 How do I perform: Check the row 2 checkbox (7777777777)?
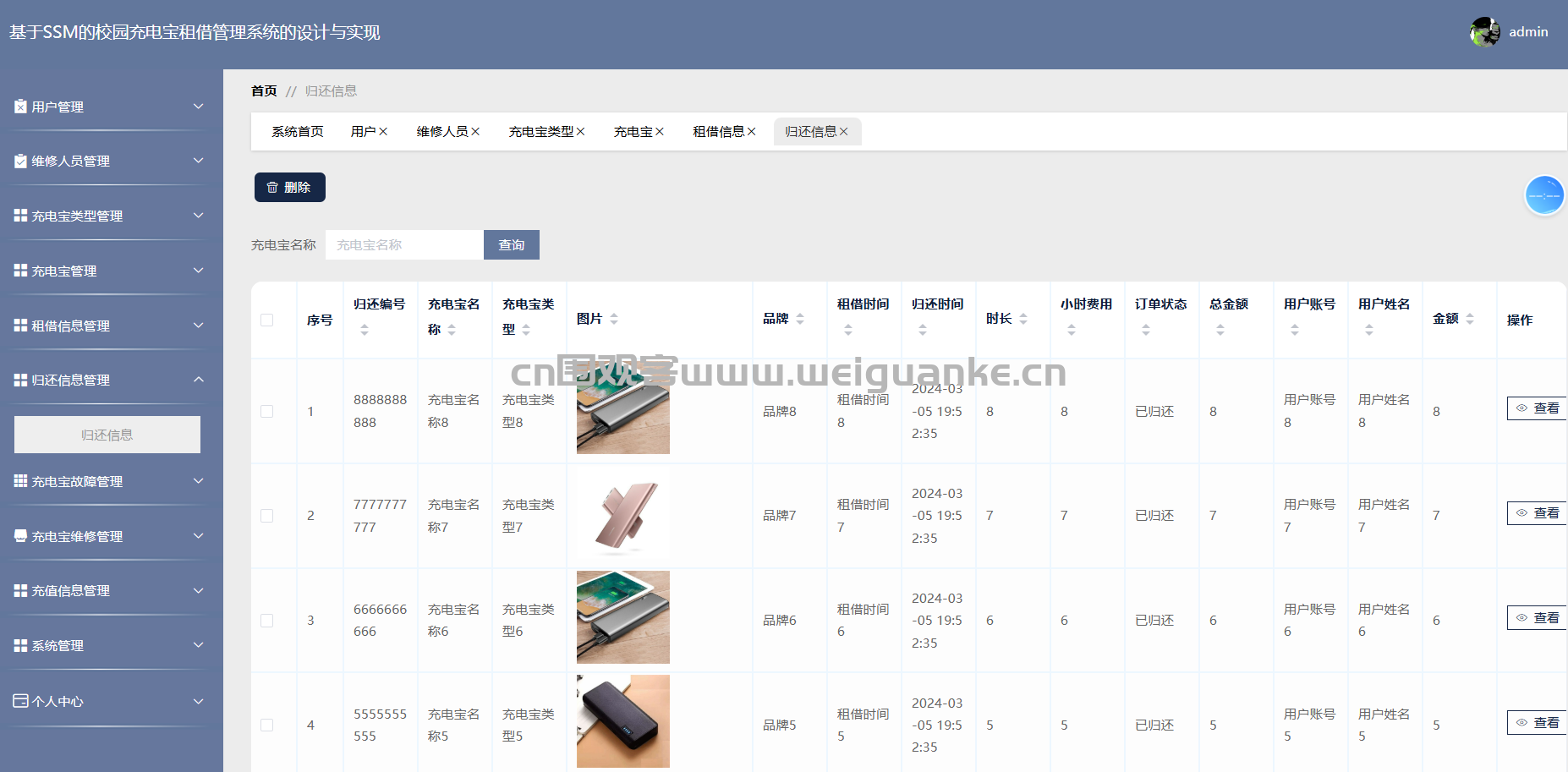267,516
